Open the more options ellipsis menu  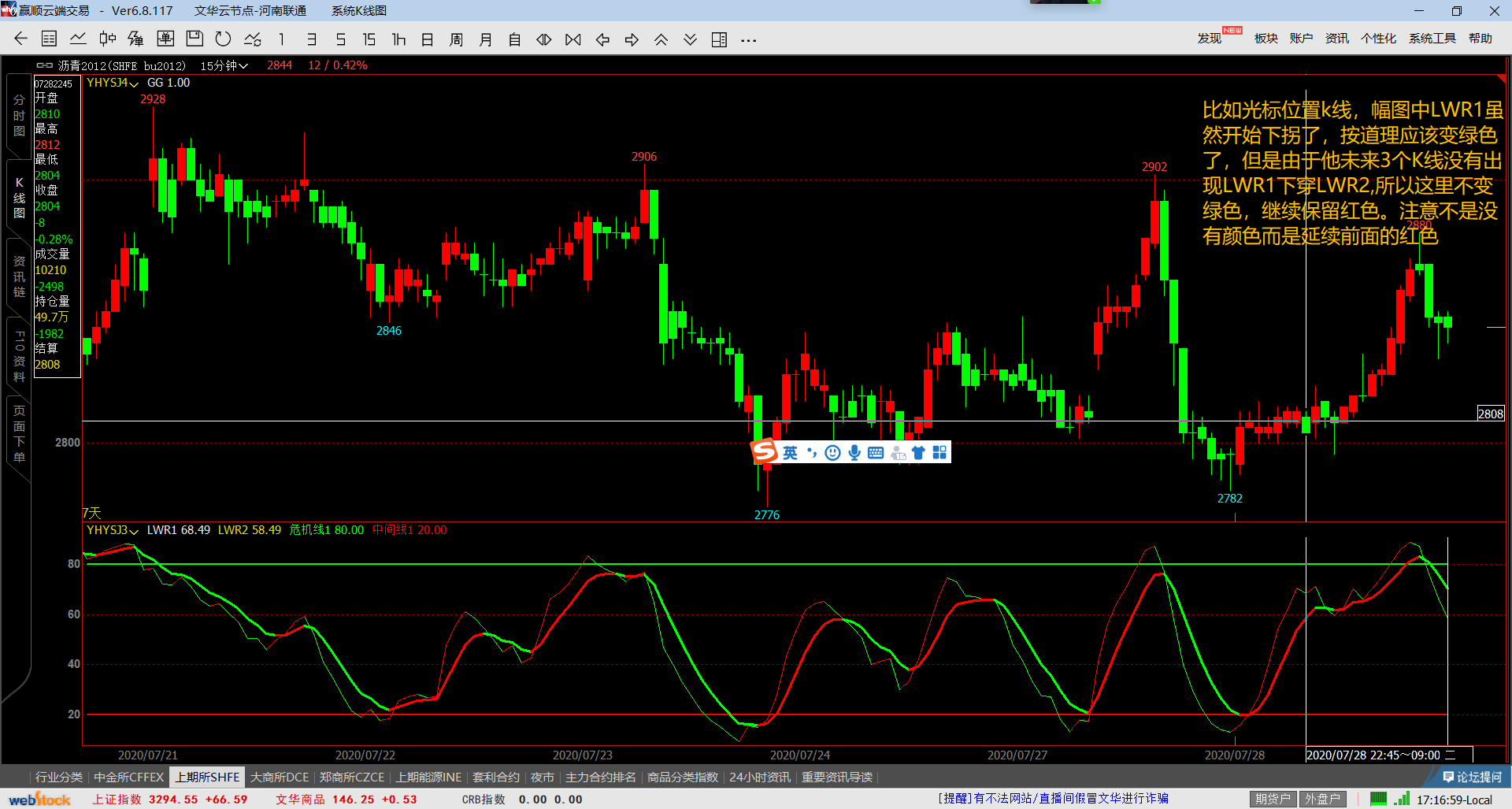coord(749,40)
